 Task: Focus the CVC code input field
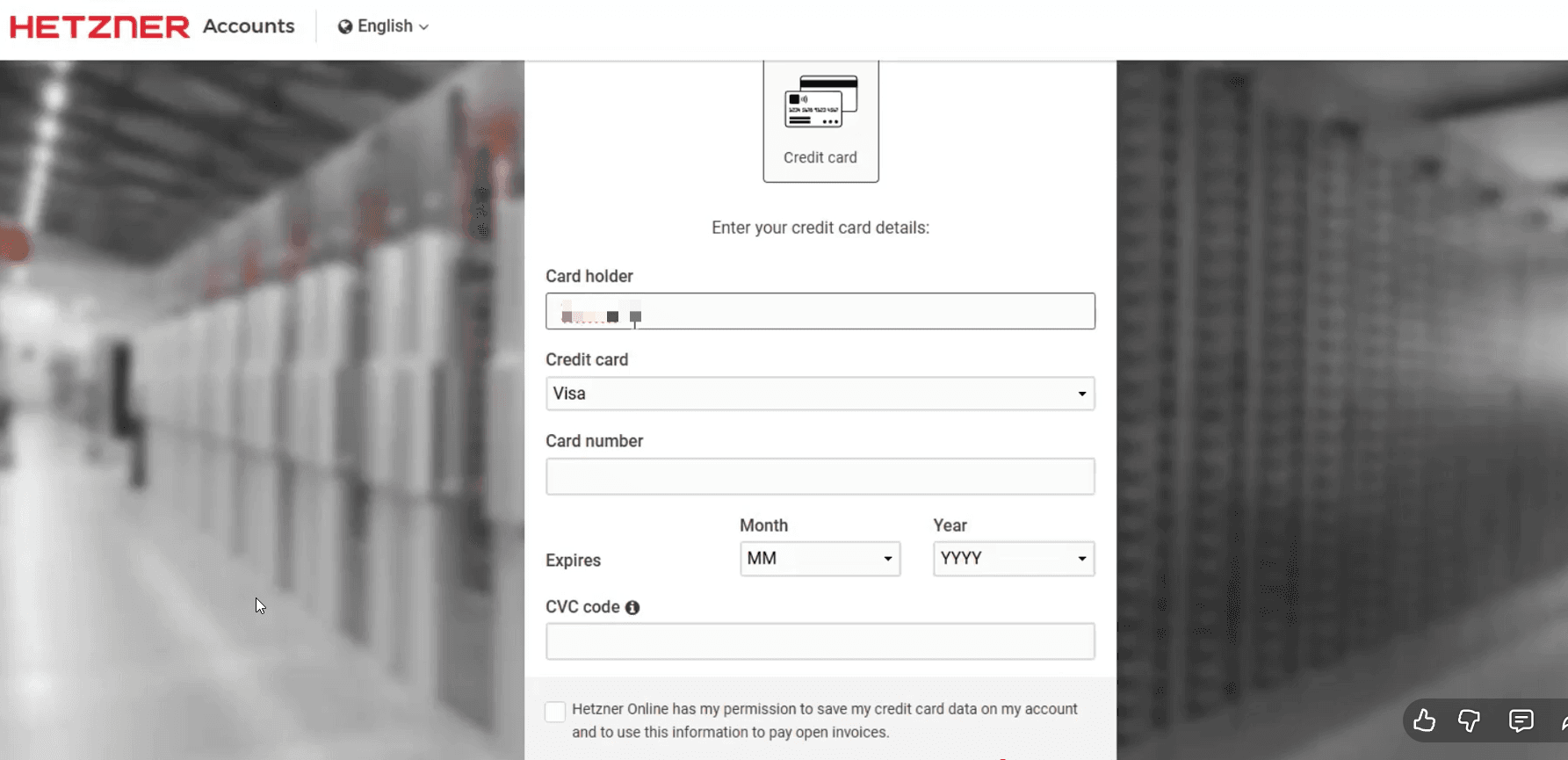[x=820, y=641]
